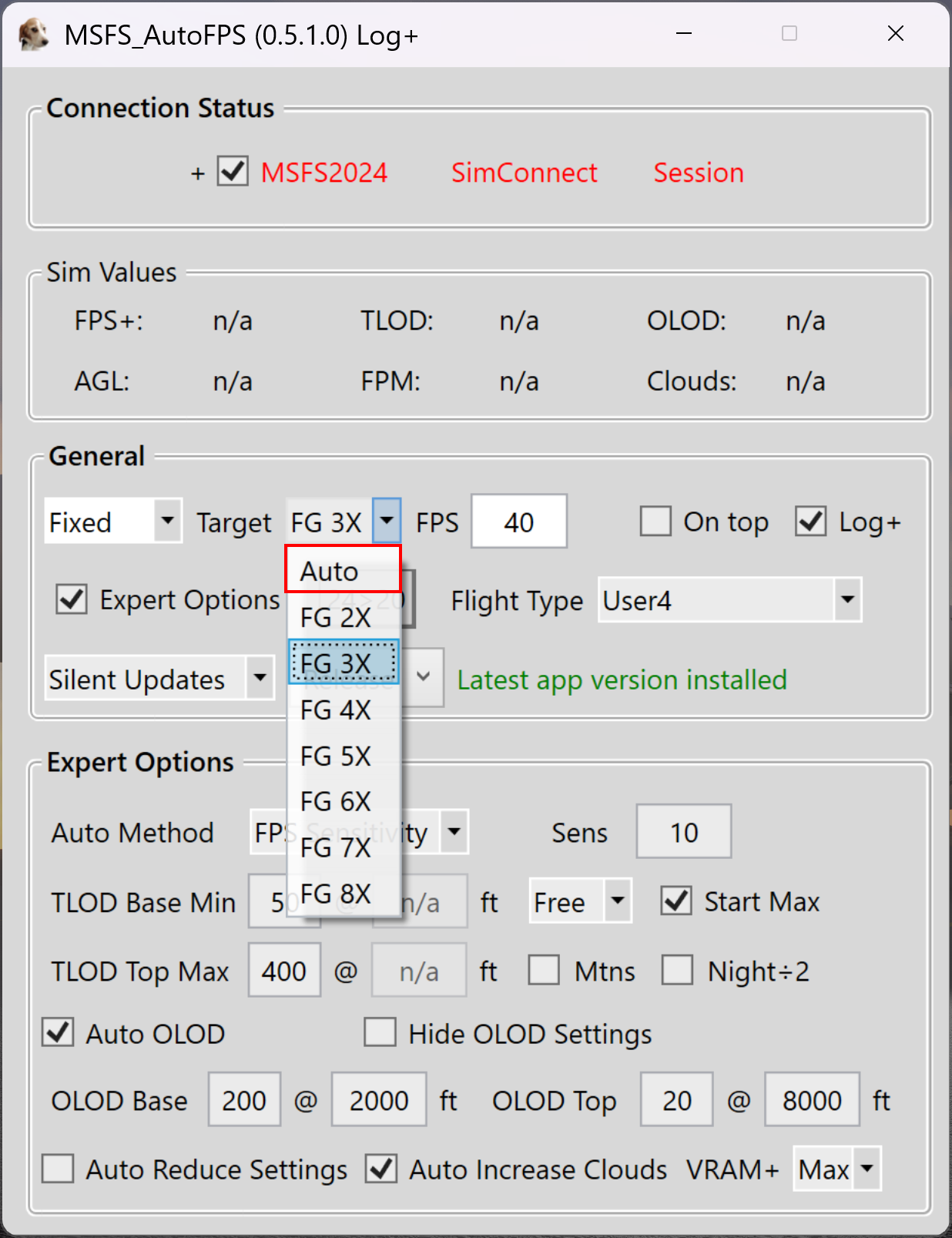Select Auto from the target list
This screenshot has height=1238, width=952.
(344, 570)
